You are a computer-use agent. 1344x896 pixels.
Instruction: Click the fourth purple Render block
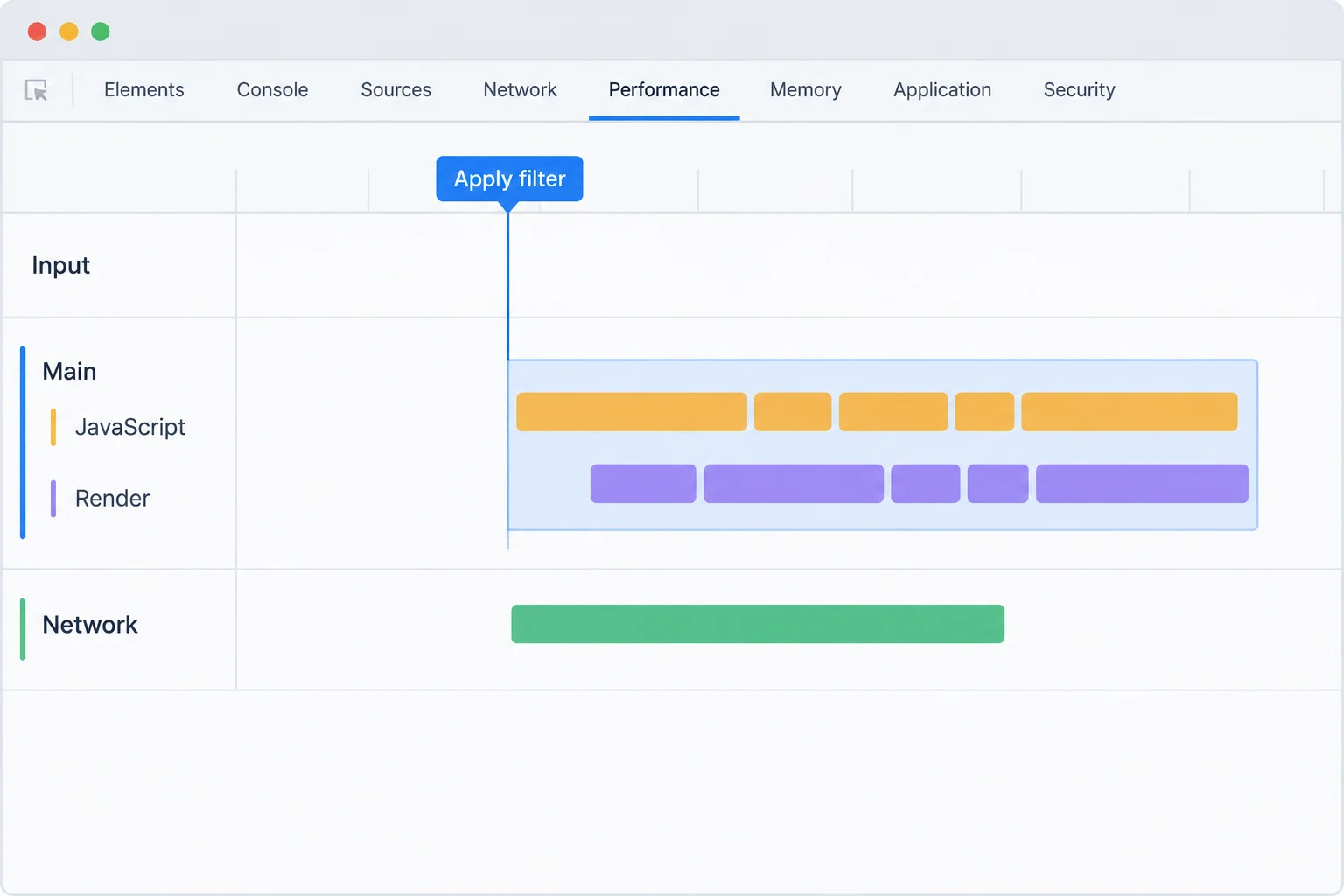pos(998,484)
